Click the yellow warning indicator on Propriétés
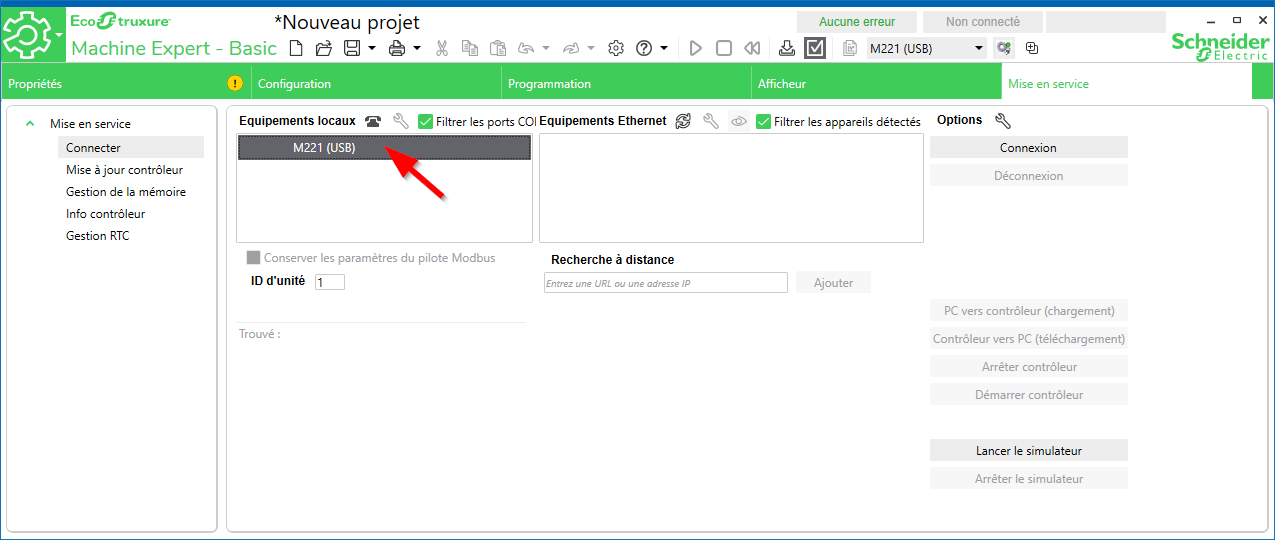The image size is (1275, 540). [235, 83]
